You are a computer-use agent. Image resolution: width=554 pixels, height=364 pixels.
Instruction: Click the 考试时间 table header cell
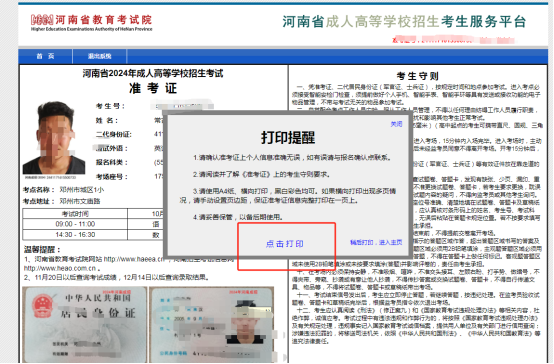(x=75, y=214)
